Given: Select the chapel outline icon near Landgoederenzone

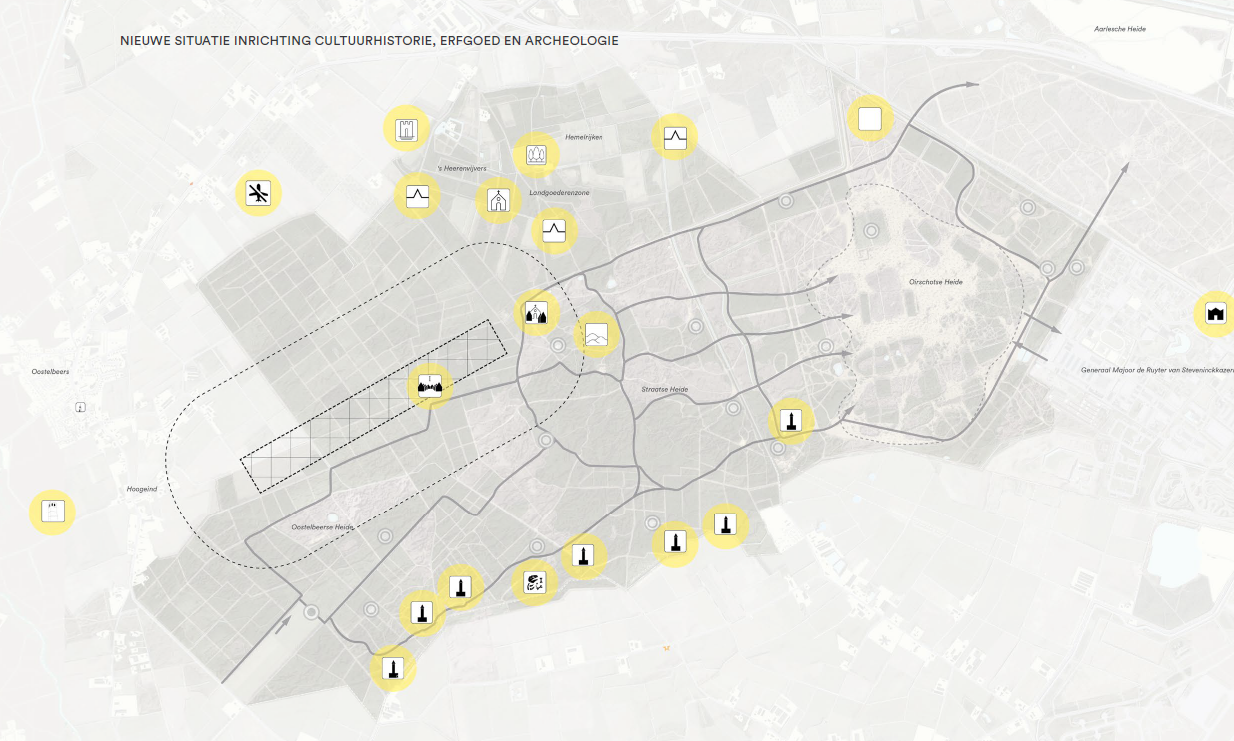Looking at the screenshot, I should point(498,201).
